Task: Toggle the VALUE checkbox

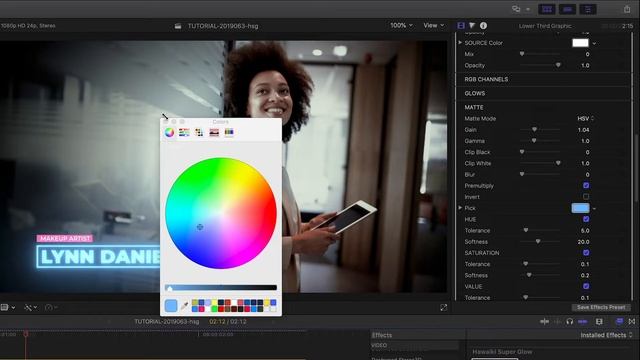Action: pos(586,287)
